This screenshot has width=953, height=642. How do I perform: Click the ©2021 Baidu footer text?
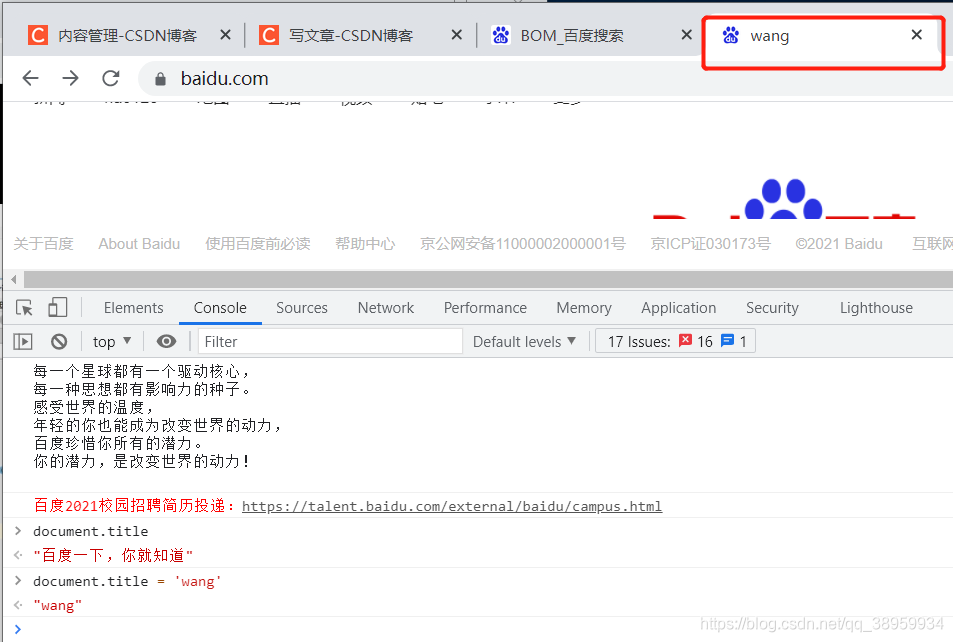[839, 244]
